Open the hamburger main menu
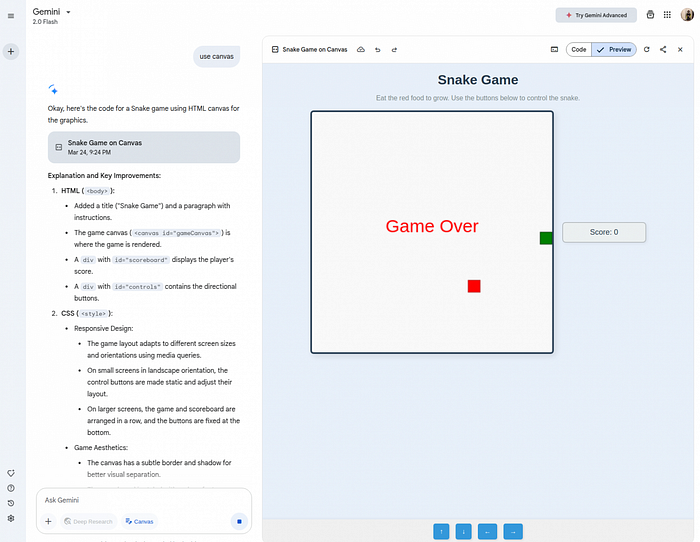This screenshot has height=542, width=700. [11, 16]
